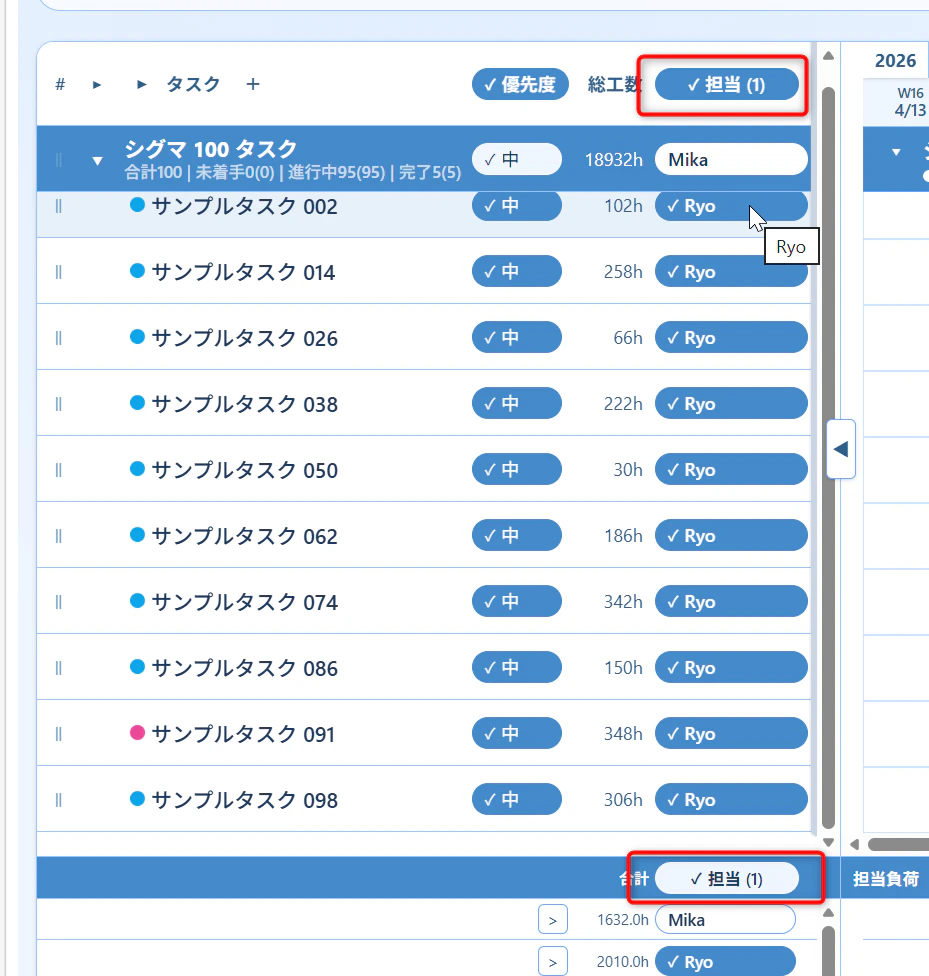Click the plus icon beside タスク header
The width and height of the screenshot is (929, 976).
click(x=253, y=85)
